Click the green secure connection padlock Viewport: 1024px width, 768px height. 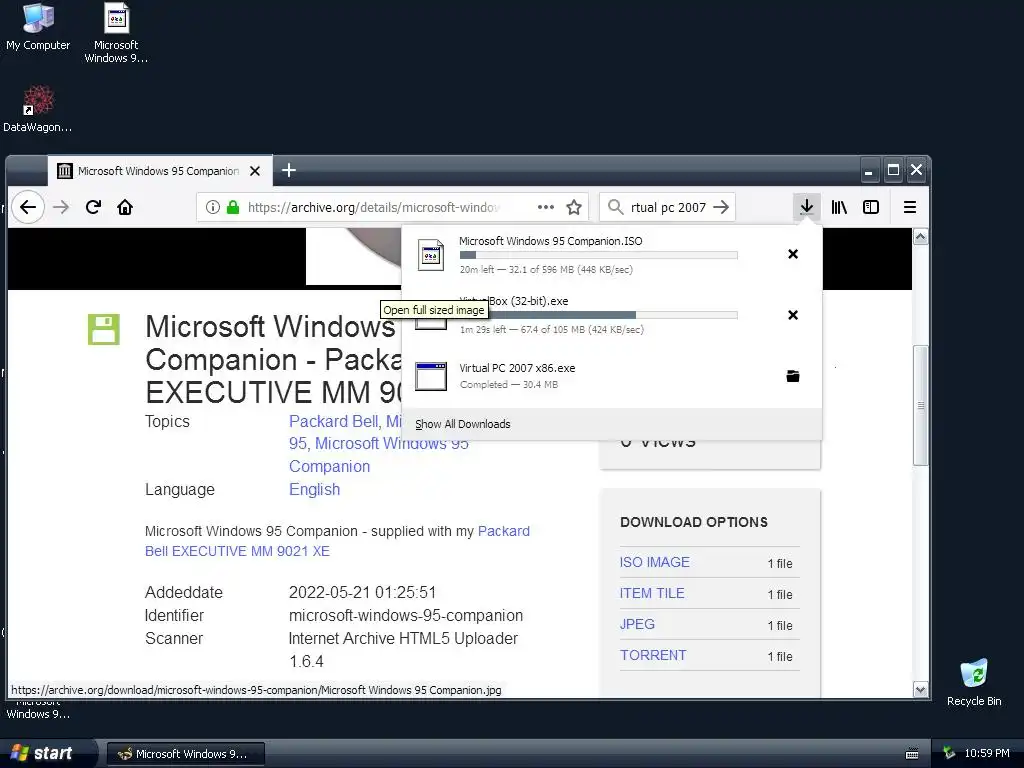(232, 207)
